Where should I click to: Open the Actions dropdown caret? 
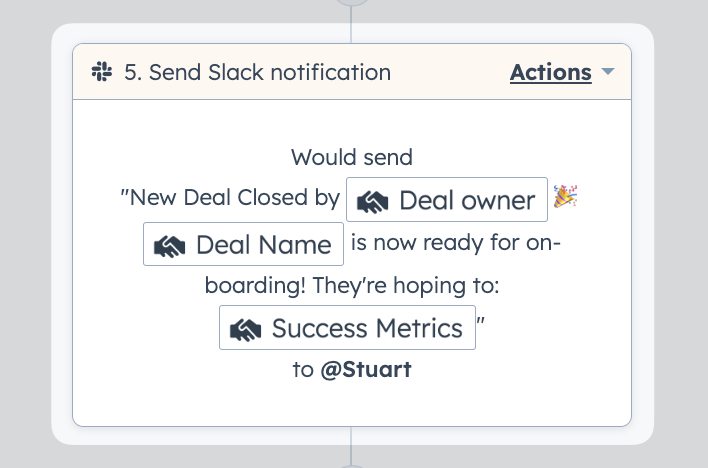608,71
